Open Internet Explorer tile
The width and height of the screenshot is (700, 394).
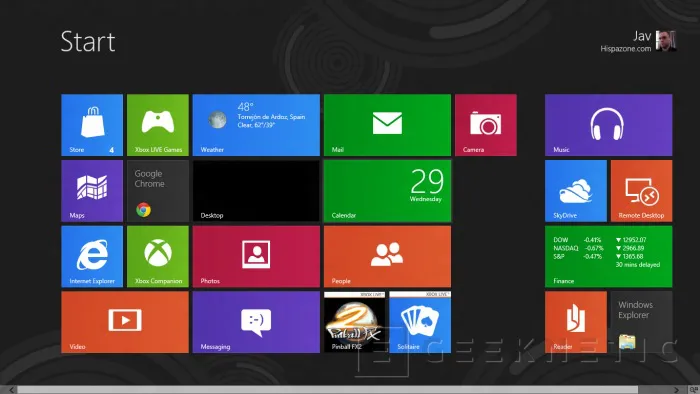click(x=92, y=257)
